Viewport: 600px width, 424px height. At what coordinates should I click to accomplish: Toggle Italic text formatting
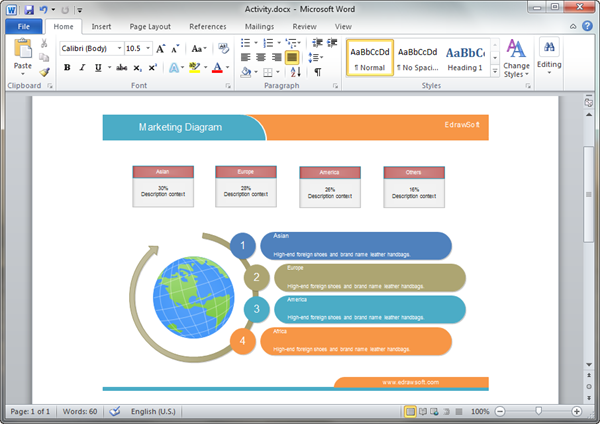[x=82, y=68]
